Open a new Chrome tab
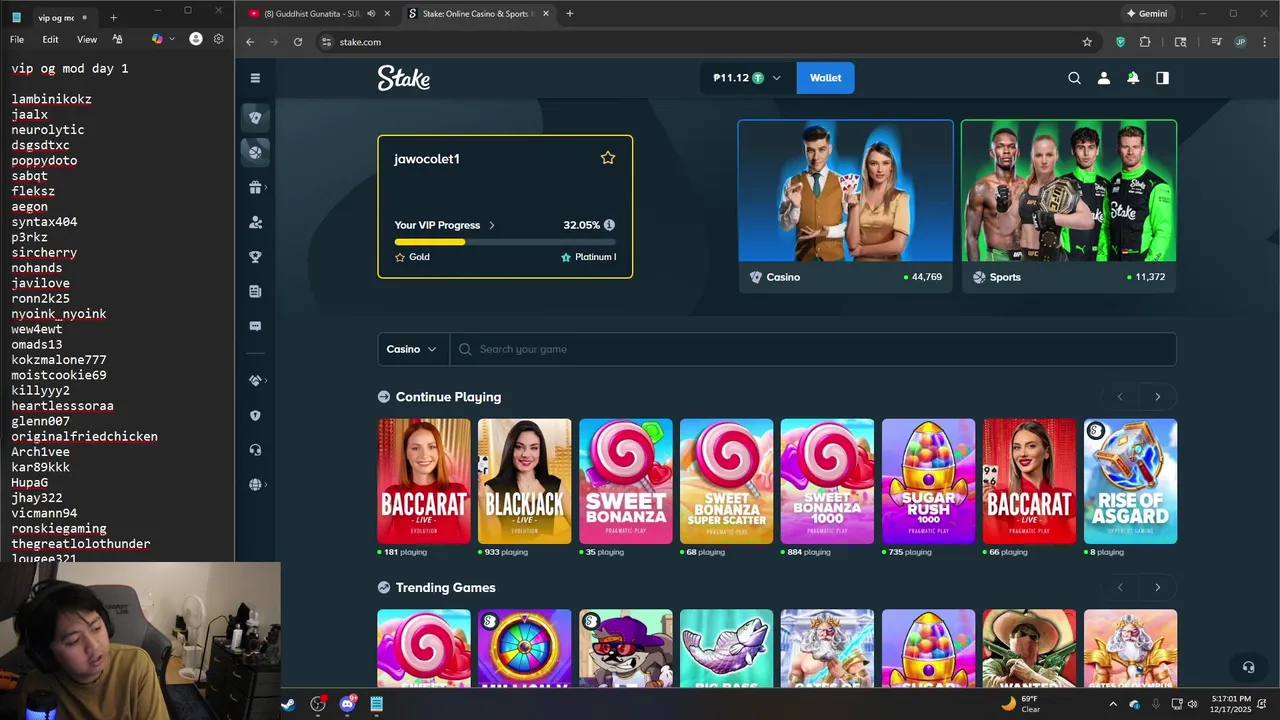 pos(570,14)
